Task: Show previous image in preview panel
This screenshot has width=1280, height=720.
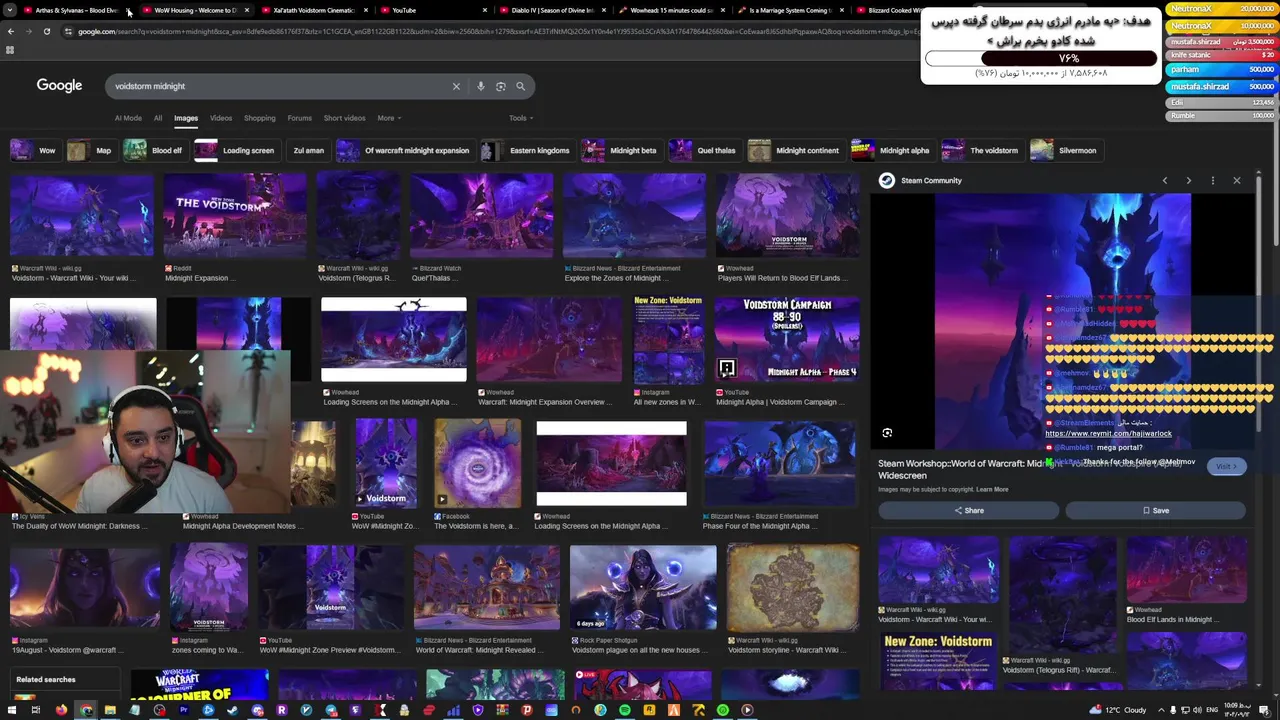Action: (x=1165, y=180)
